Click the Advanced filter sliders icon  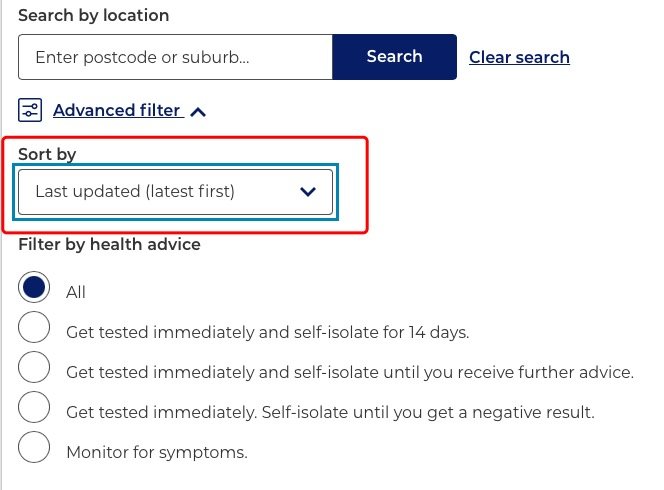click(x=30, y=110)
